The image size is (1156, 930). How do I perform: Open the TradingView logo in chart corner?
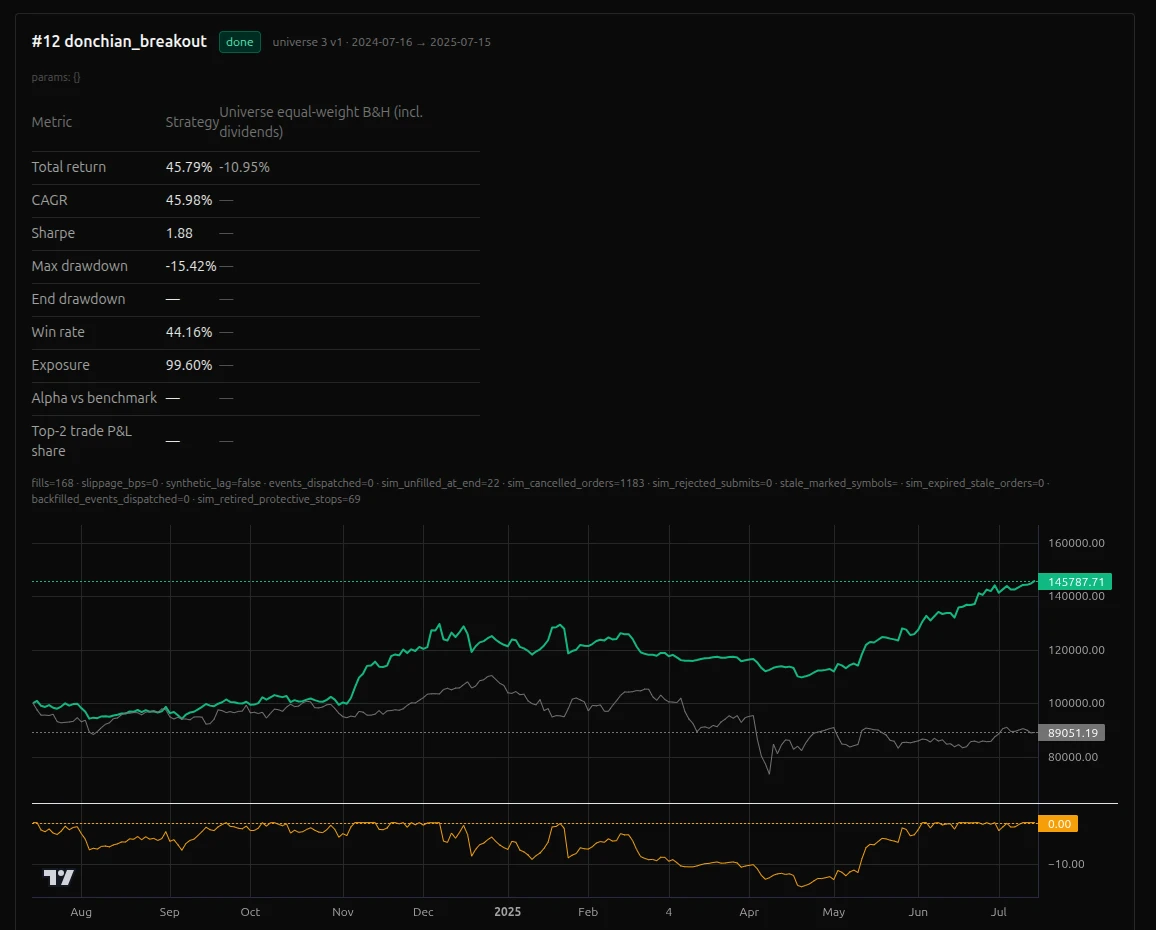point(59,877)
